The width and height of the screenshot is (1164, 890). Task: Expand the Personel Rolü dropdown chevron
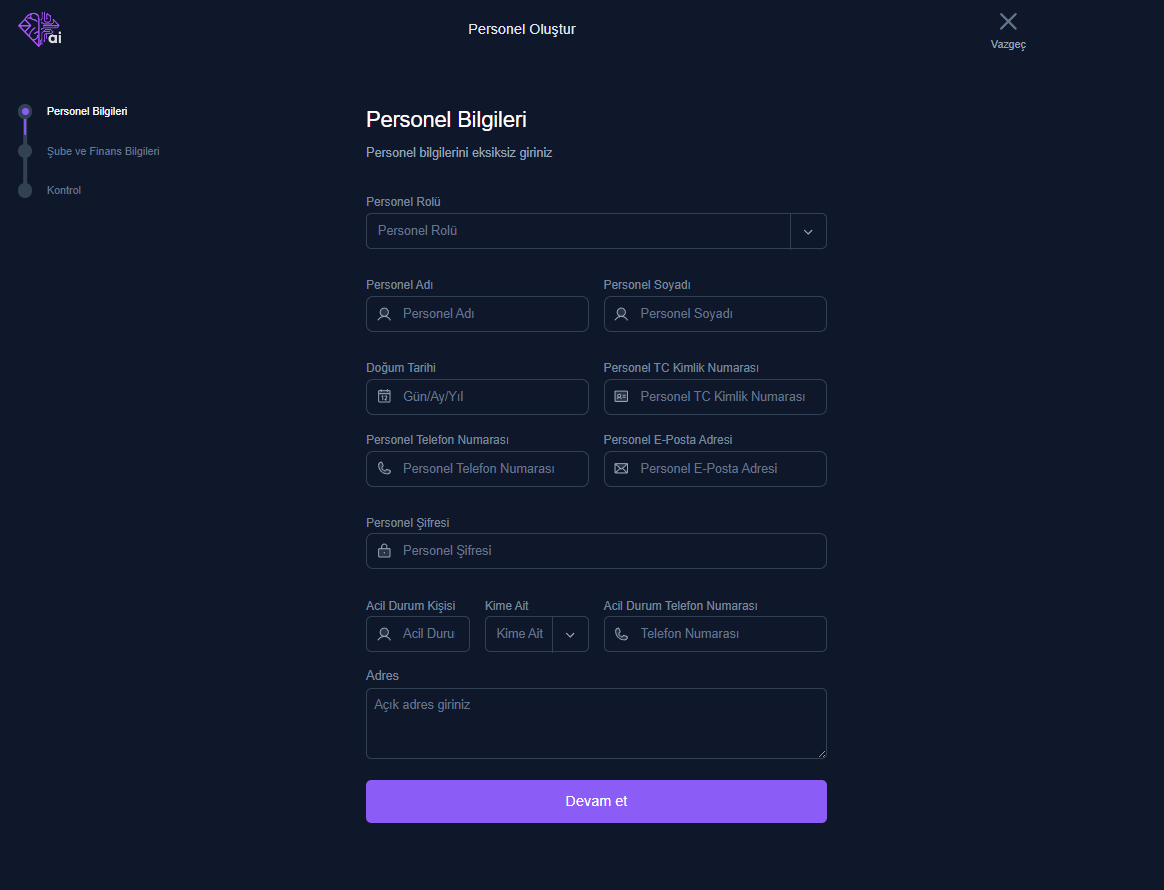[808, 232]
